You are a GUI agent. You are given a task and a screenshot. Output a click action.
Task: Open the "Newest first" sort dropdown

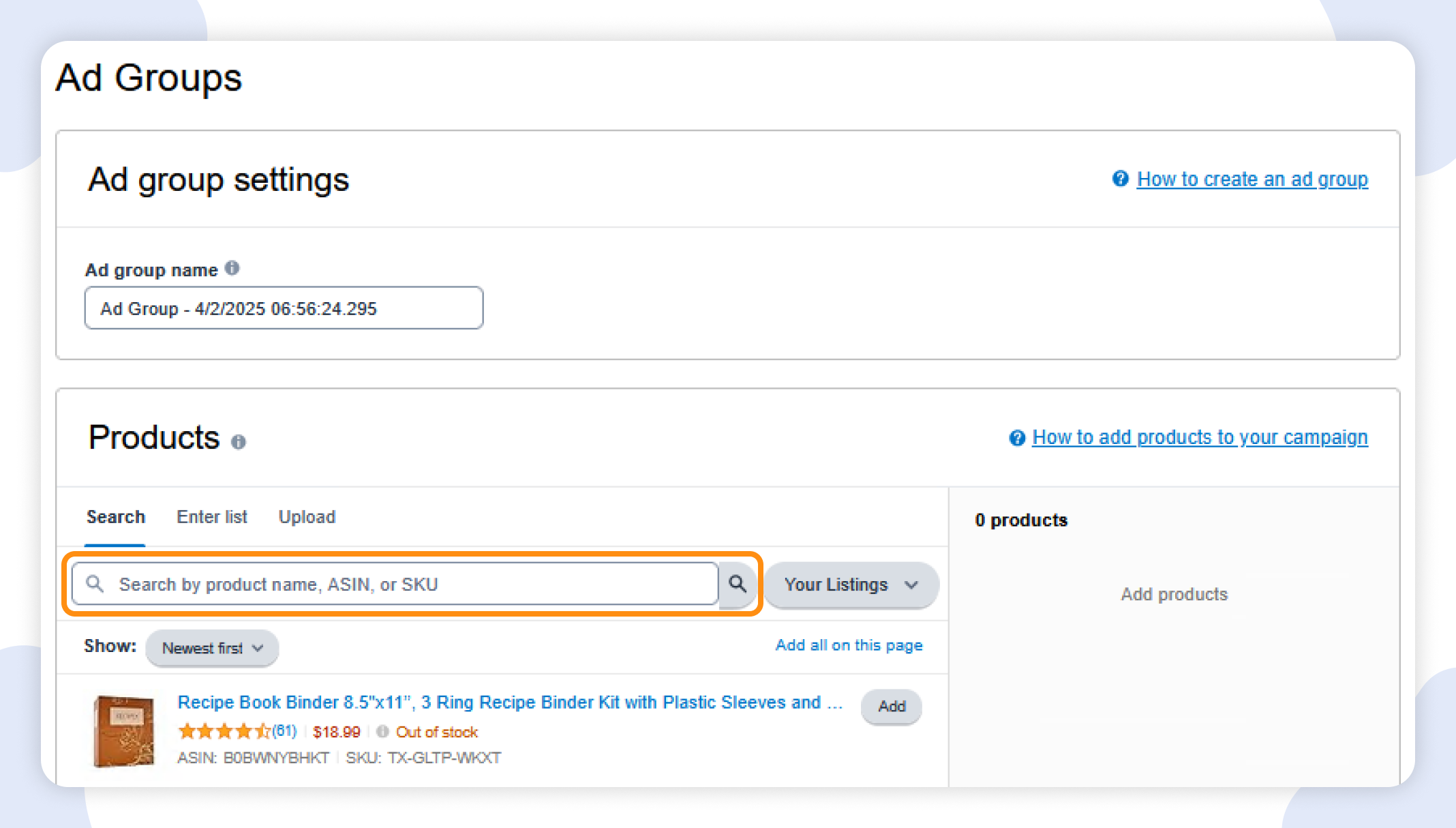coord(211,648)
